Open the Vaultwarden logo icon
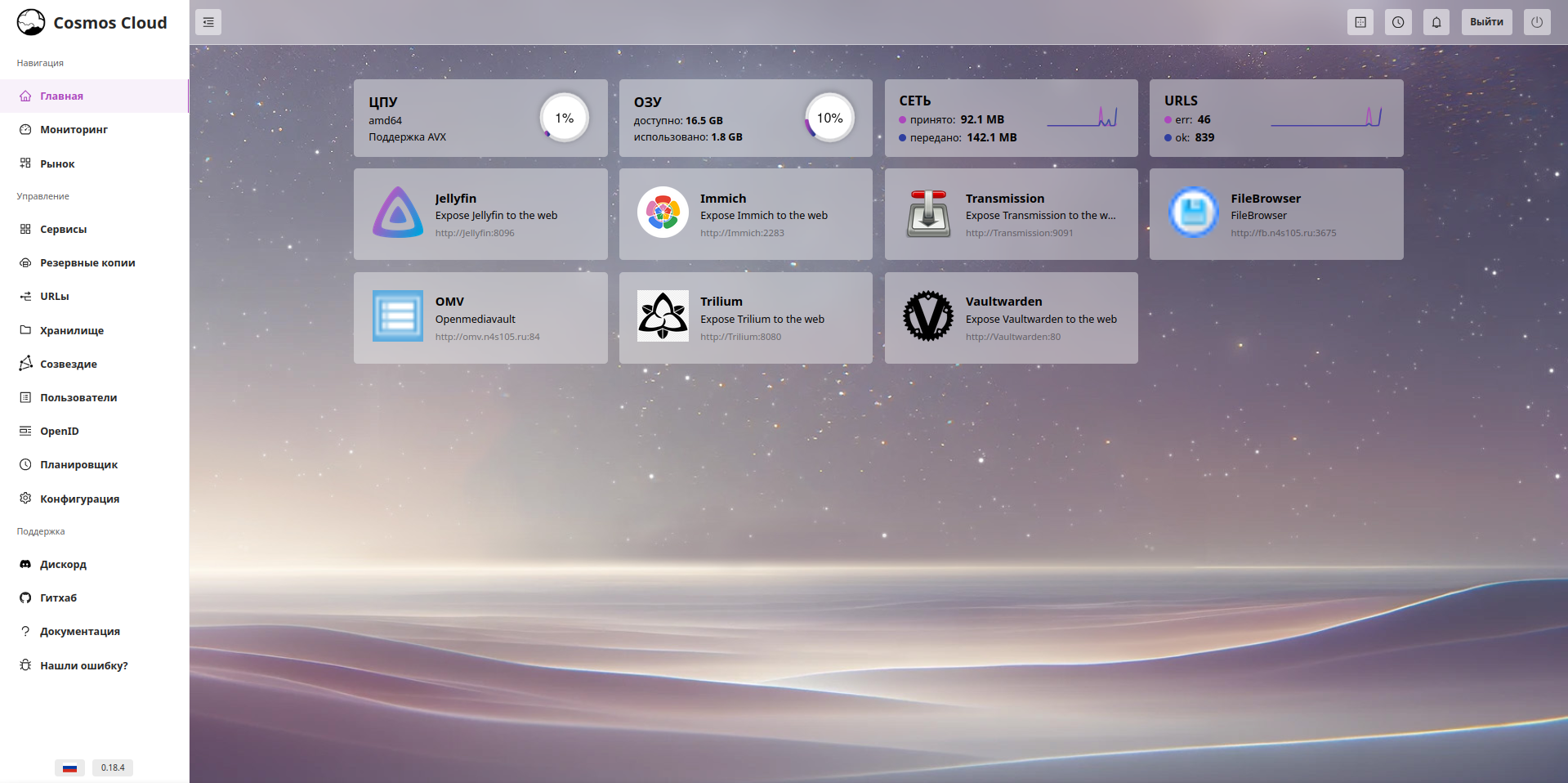This screenshot has width=1568, height=783. pos(928,316)
